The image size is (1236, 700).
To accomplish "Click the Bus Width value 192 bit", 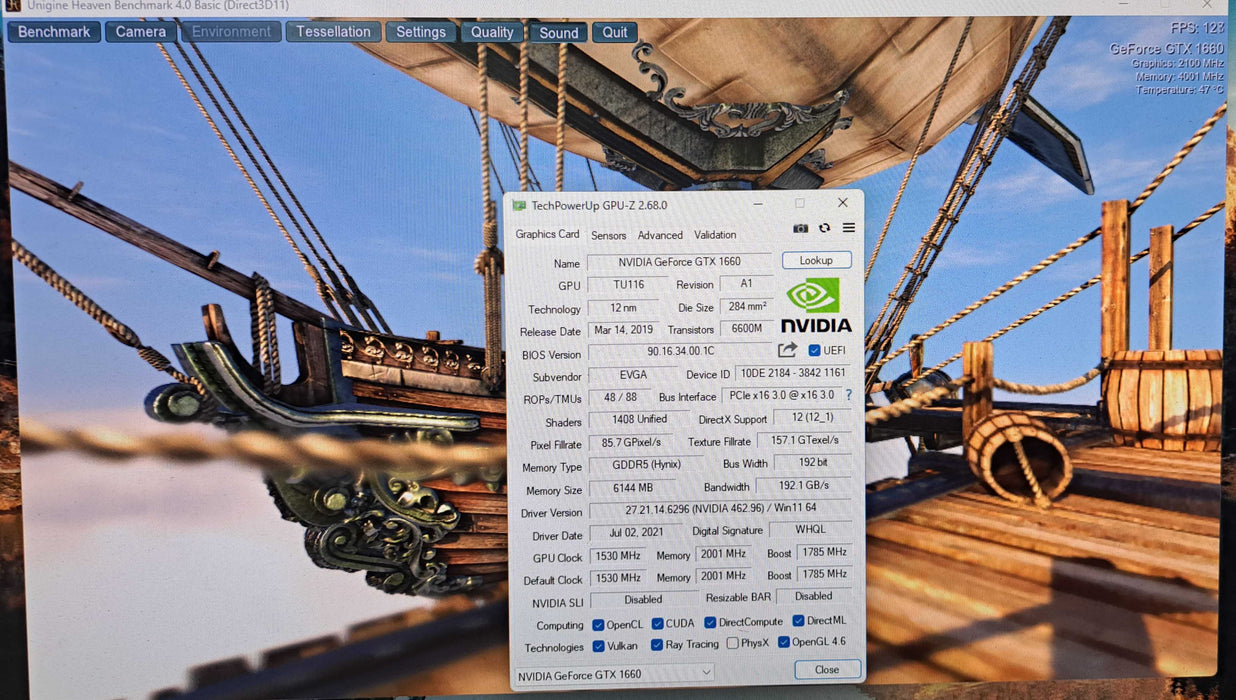I will pyautogui.click(x=813, y=463).
